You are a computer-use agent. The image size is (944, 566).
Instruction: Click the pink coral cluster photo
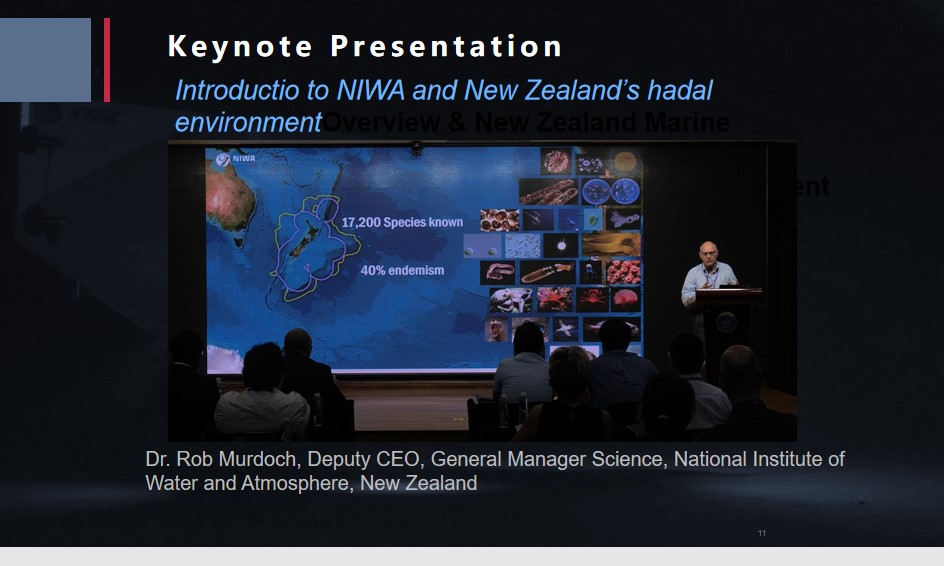coord(624,272)
